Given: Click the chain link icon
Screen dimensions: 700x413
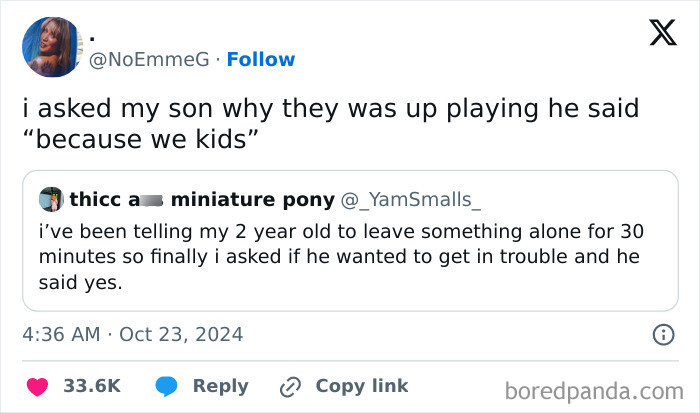Looking at the screenshot, I should click(293, 386).
